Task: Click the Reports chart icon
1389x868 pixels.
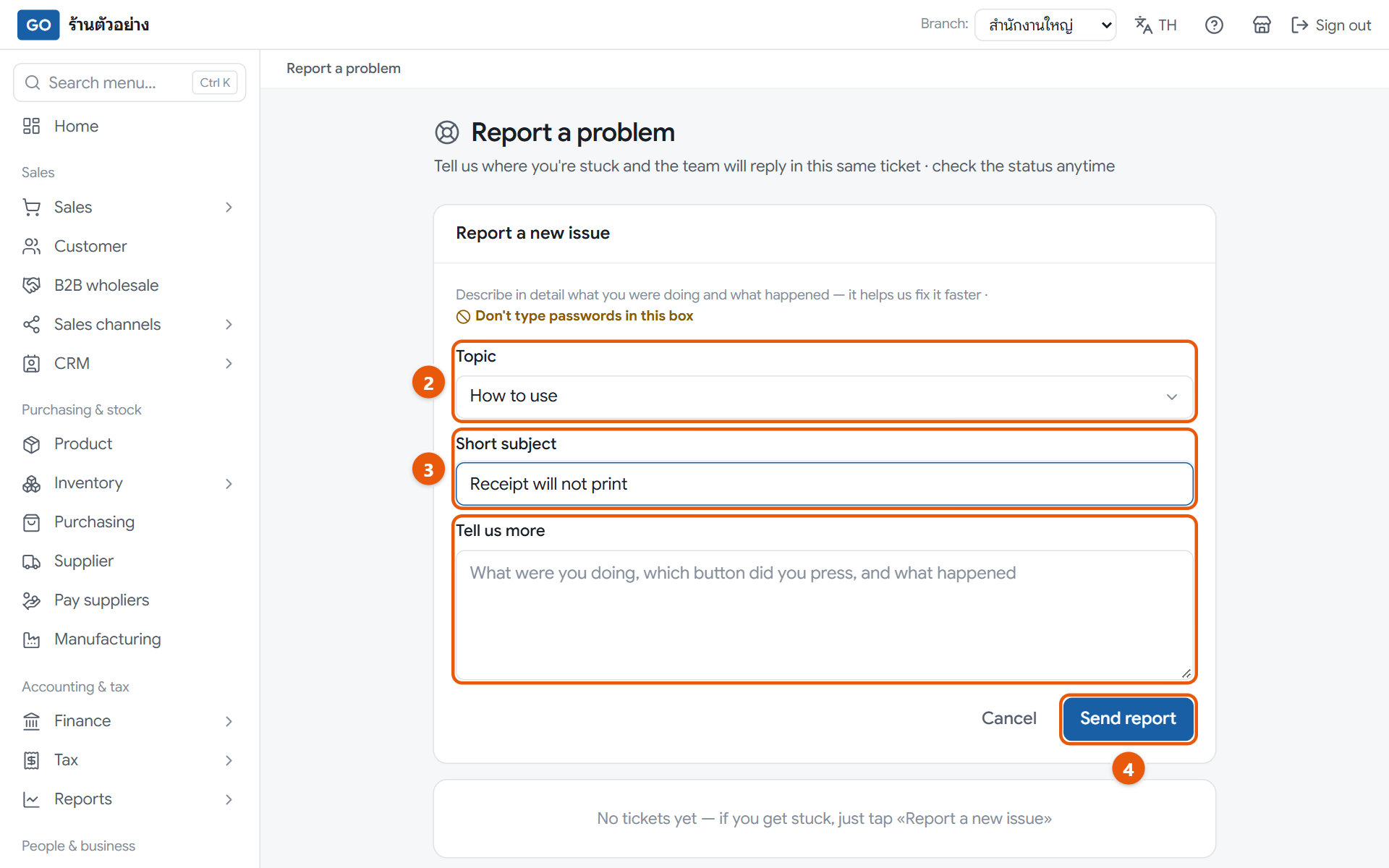Action: (x=31, y=799)
